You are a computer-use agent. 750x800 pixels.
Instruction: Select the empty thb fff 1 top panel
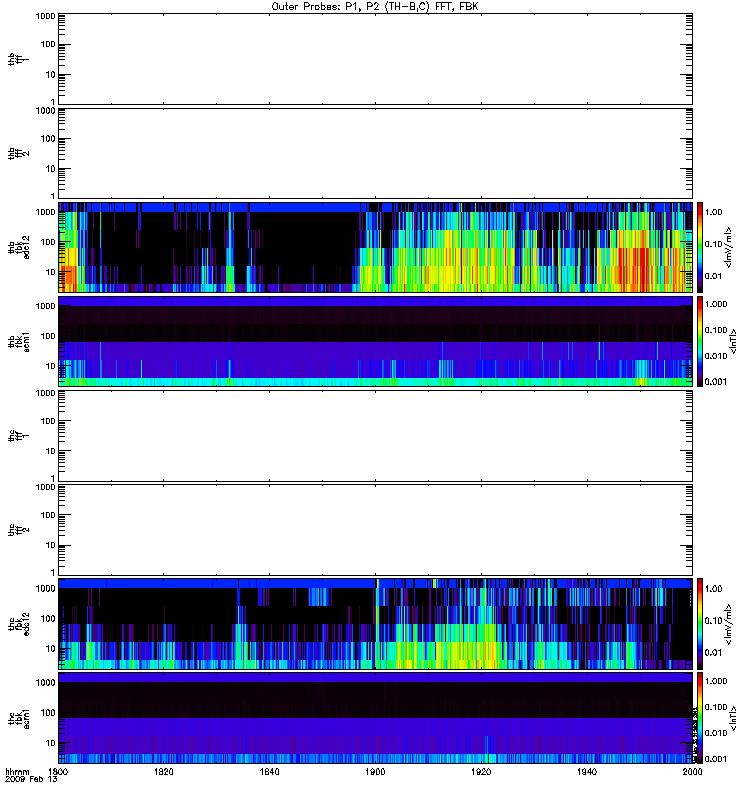pos(375,57)
